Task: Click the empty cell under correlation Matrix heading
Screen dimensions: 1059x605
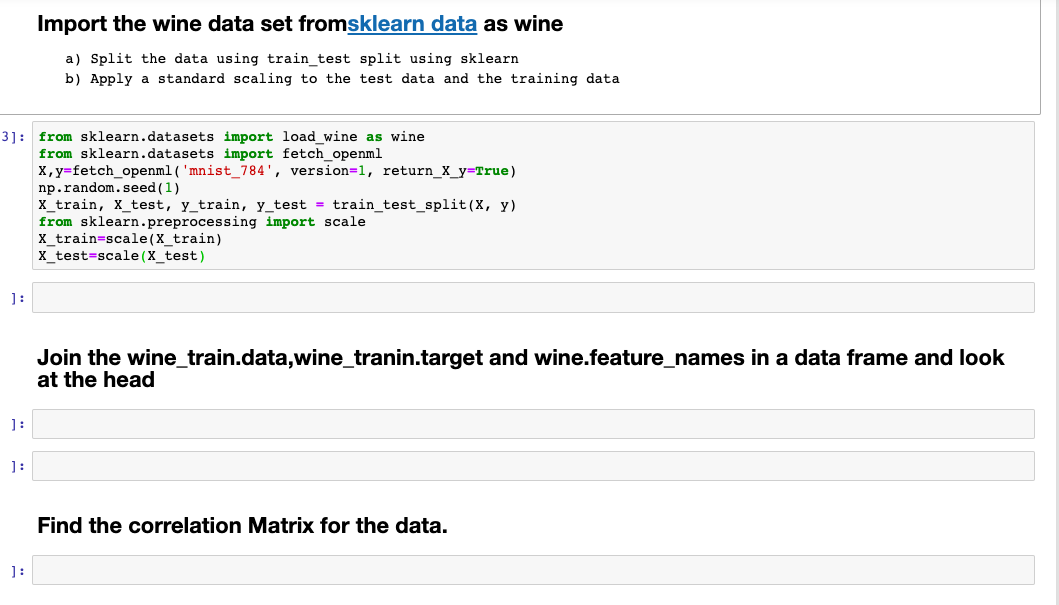Action: click(x=533, y=570)
